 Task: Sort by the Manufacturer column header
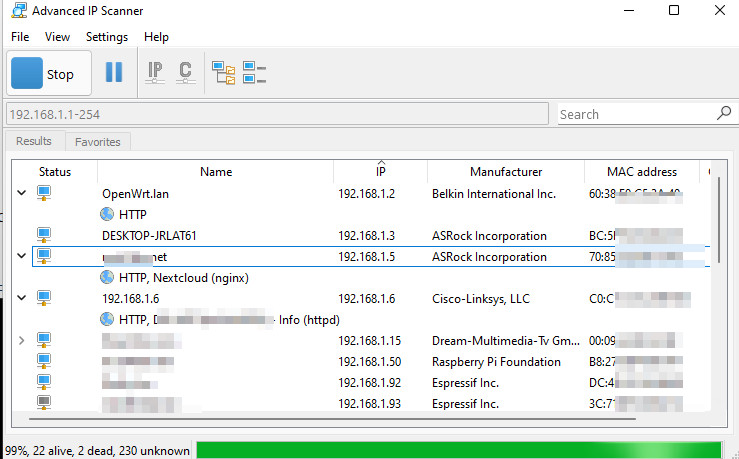coord(506,172)
